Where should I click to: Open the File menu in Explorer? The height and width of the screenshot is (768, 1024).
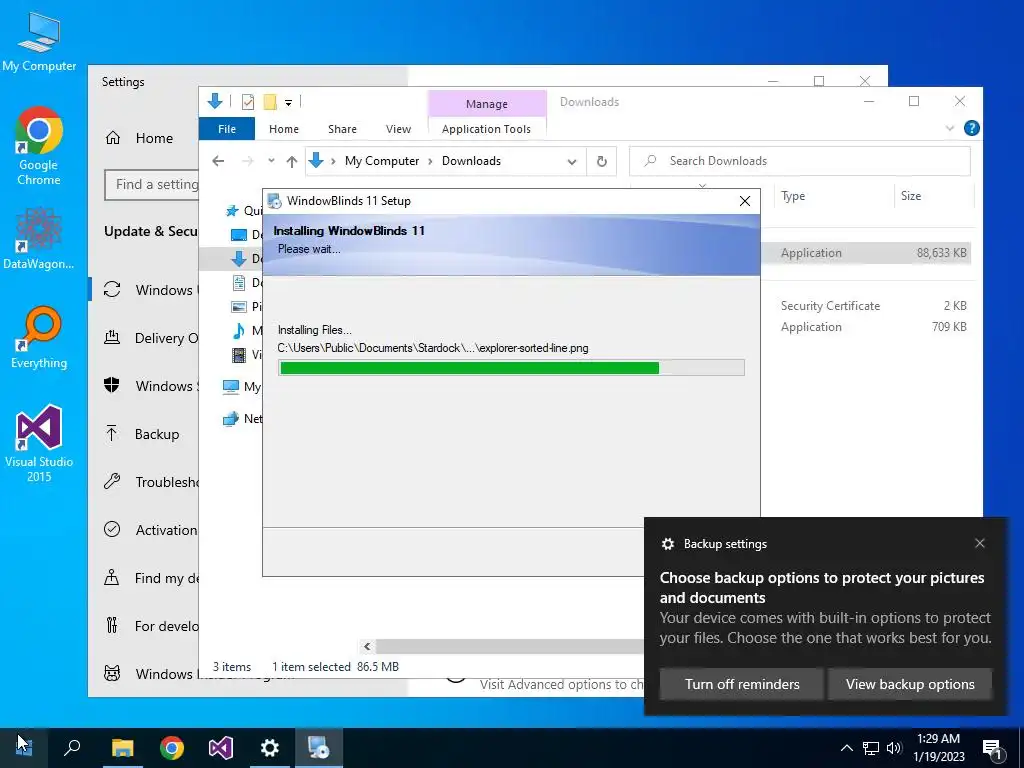227,129
